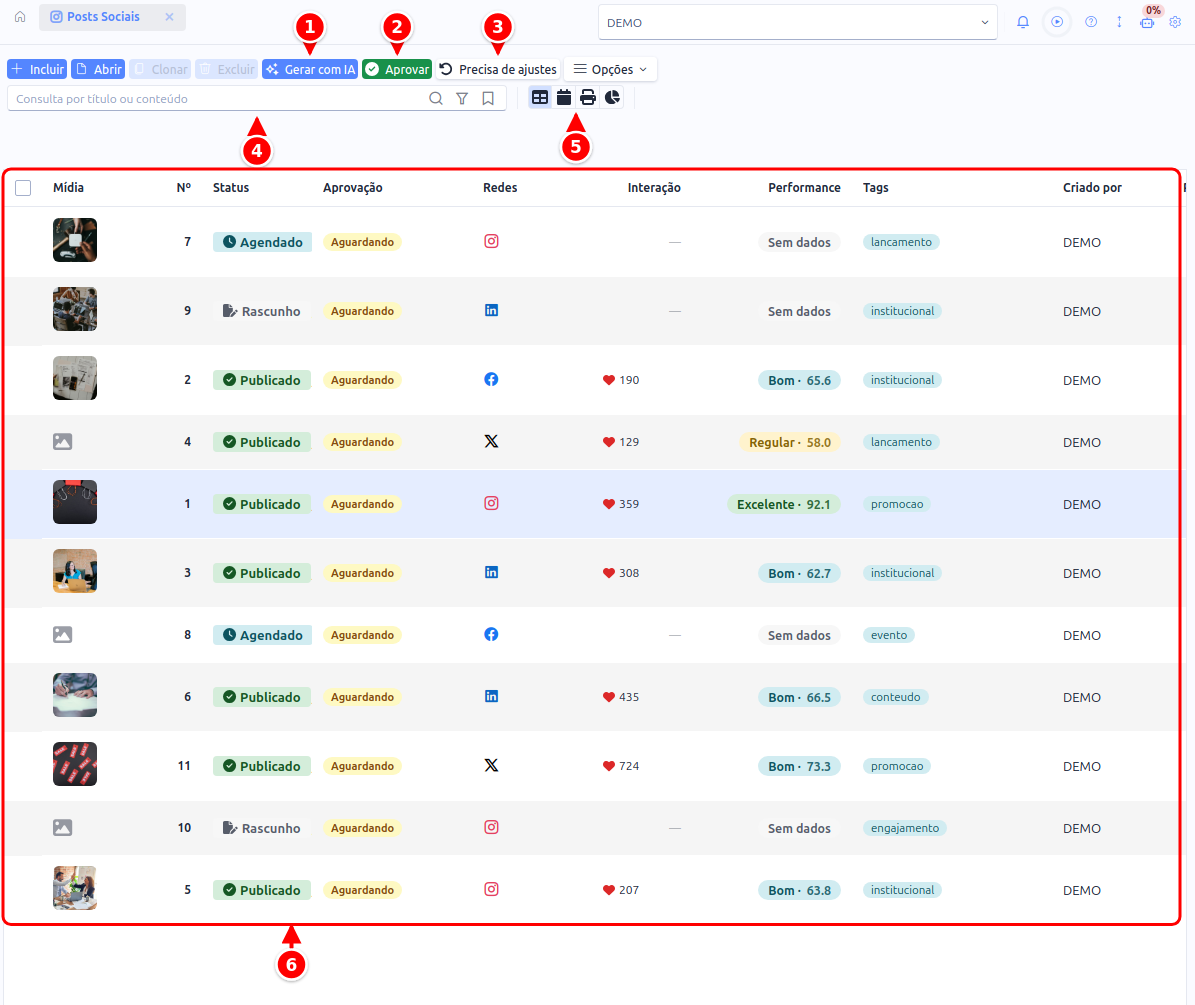
Task: Click X network icon in row 4
Action: pyautogui.click(x=492, y=441)
